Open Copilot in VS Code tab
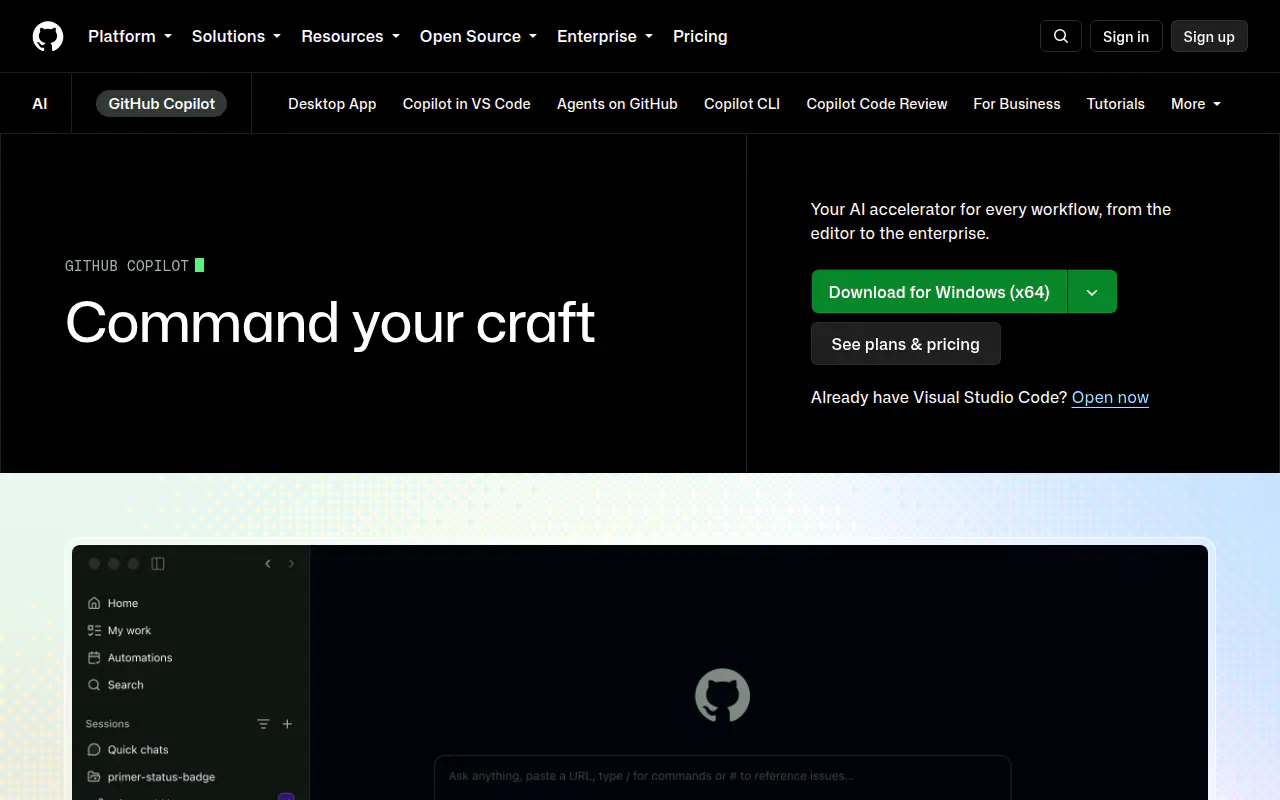Image resolution: width=1280 pixels, height=800 pixels. coord(467,104)
